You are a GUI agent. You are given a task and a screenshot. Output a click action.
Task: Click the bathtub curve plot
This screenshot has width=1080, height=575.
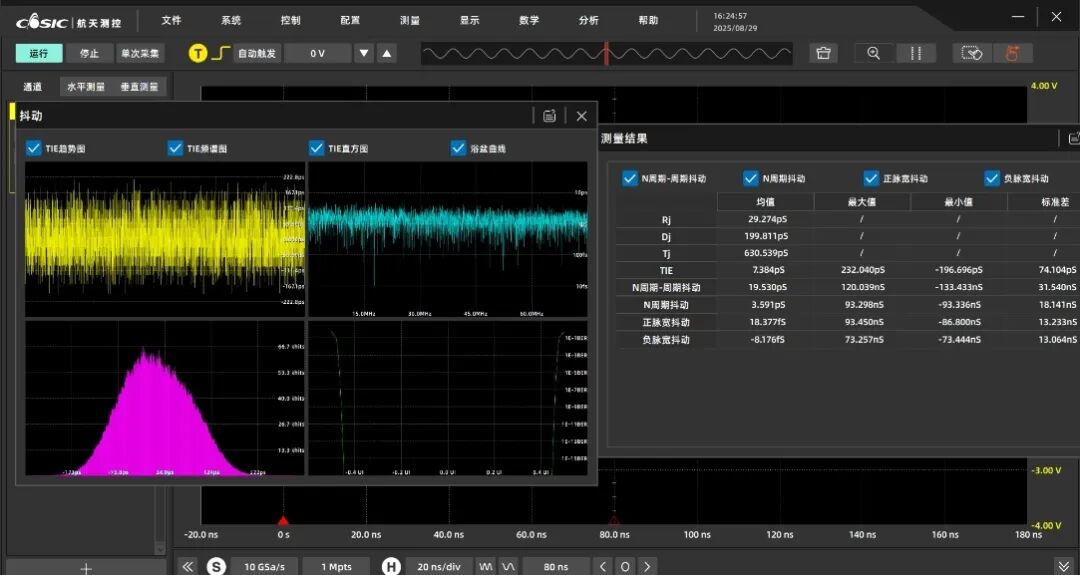(x=448, y=398)
